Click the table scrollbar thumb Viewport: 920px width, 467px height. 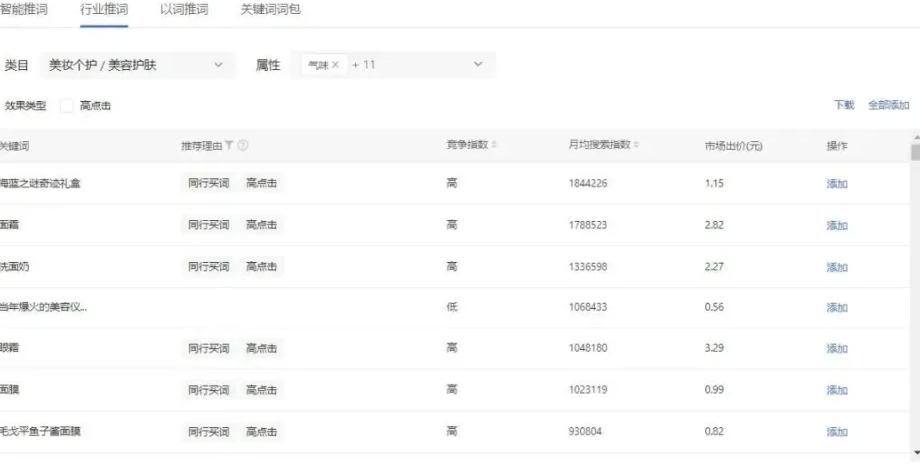(915, 151)
